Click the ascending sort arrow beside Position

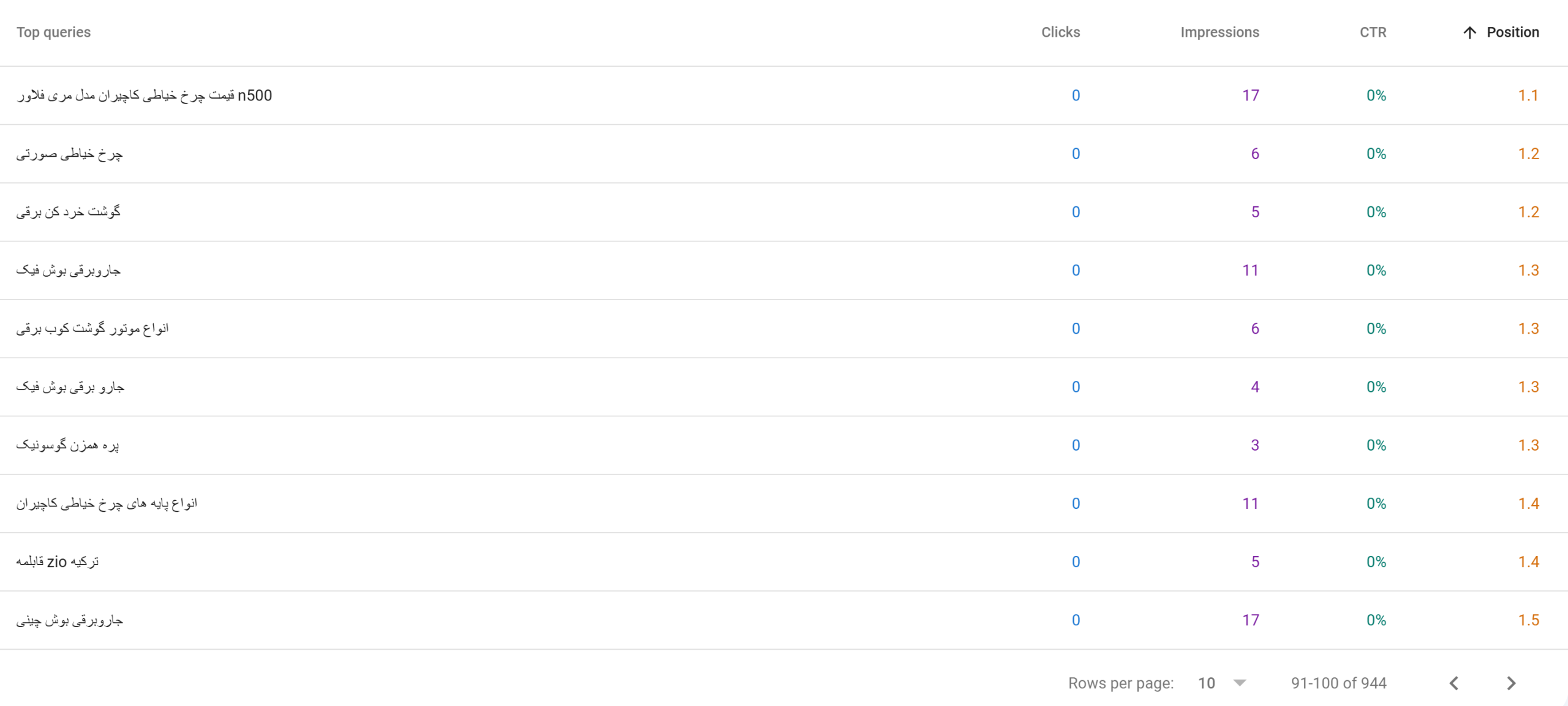(1469, 32)
